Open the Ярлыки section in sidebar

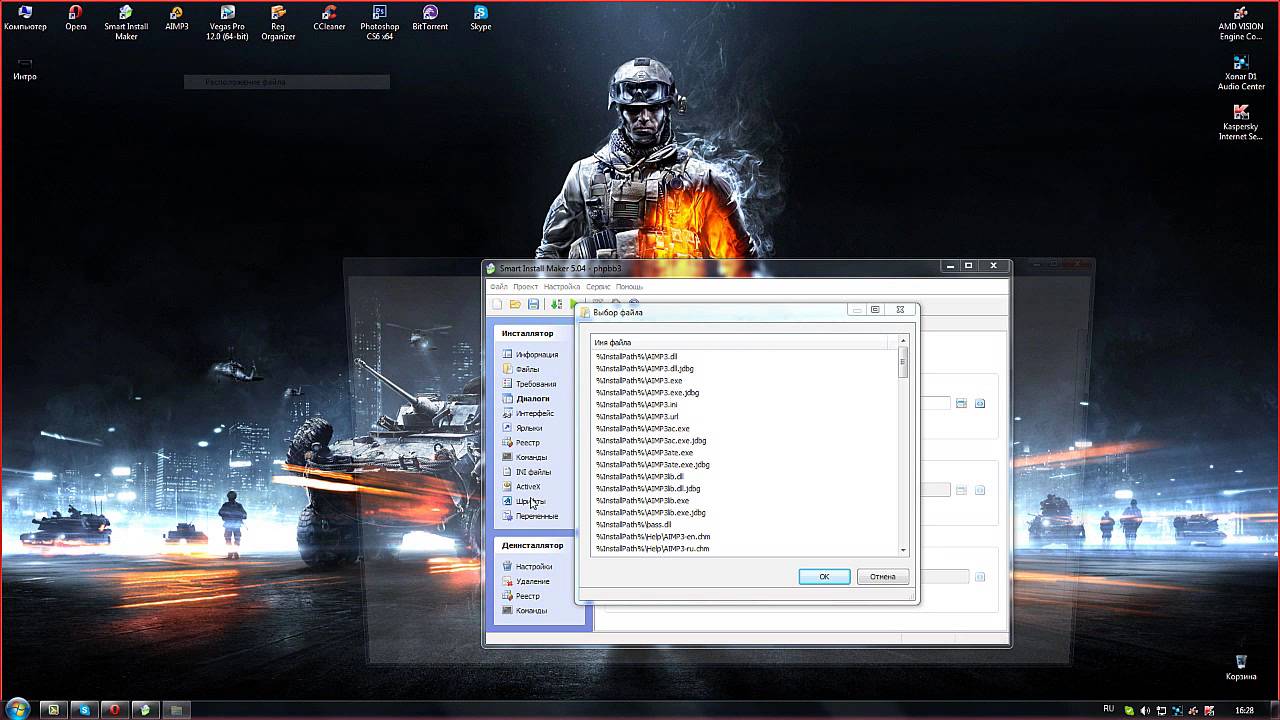click(x=523, y=428)
